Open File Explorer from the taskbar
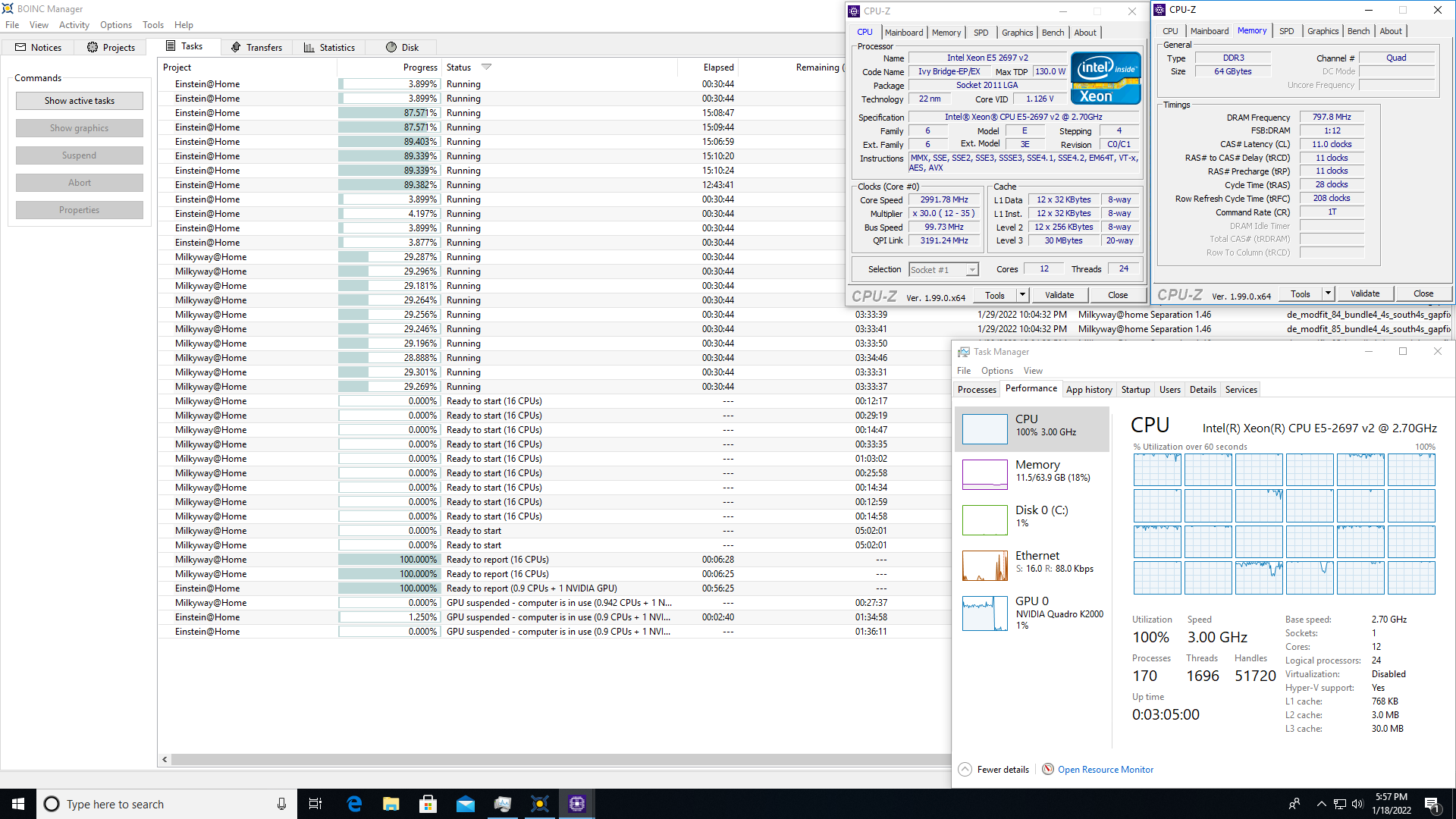Viewport: 1456px width, 819px height. 391,804
